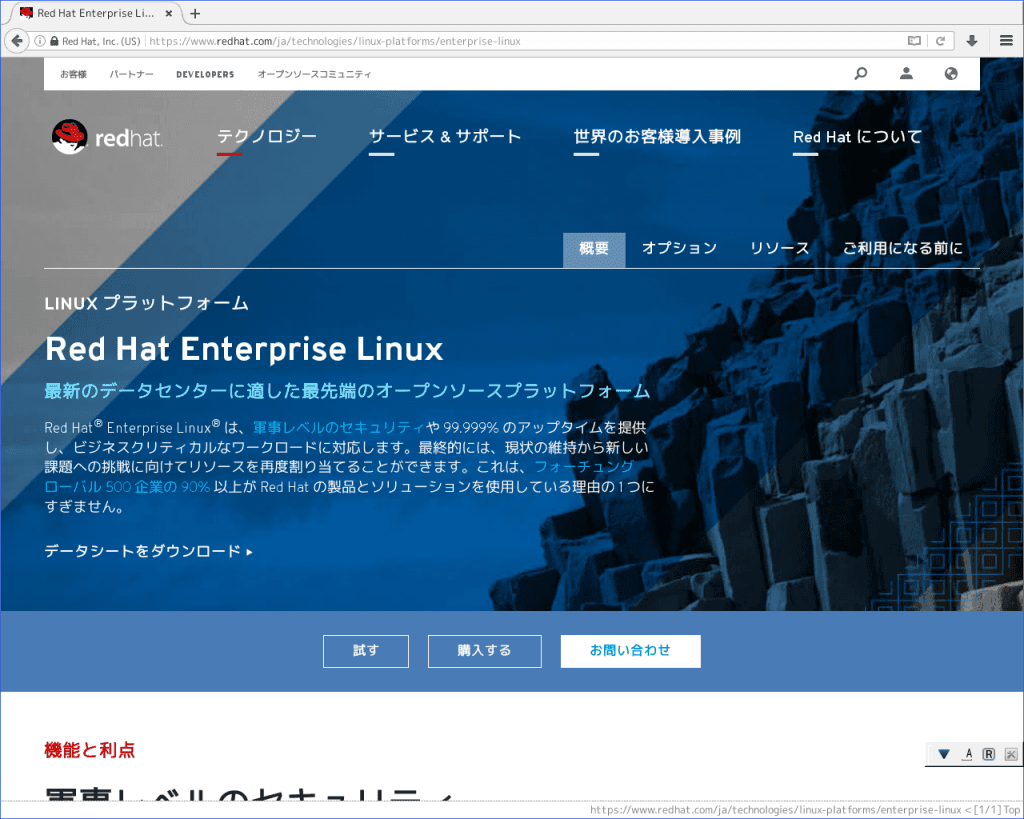Screen dimensions: 1024x819
Task: Open the Firefox hamburger menu
Action: pos(1006,41)
